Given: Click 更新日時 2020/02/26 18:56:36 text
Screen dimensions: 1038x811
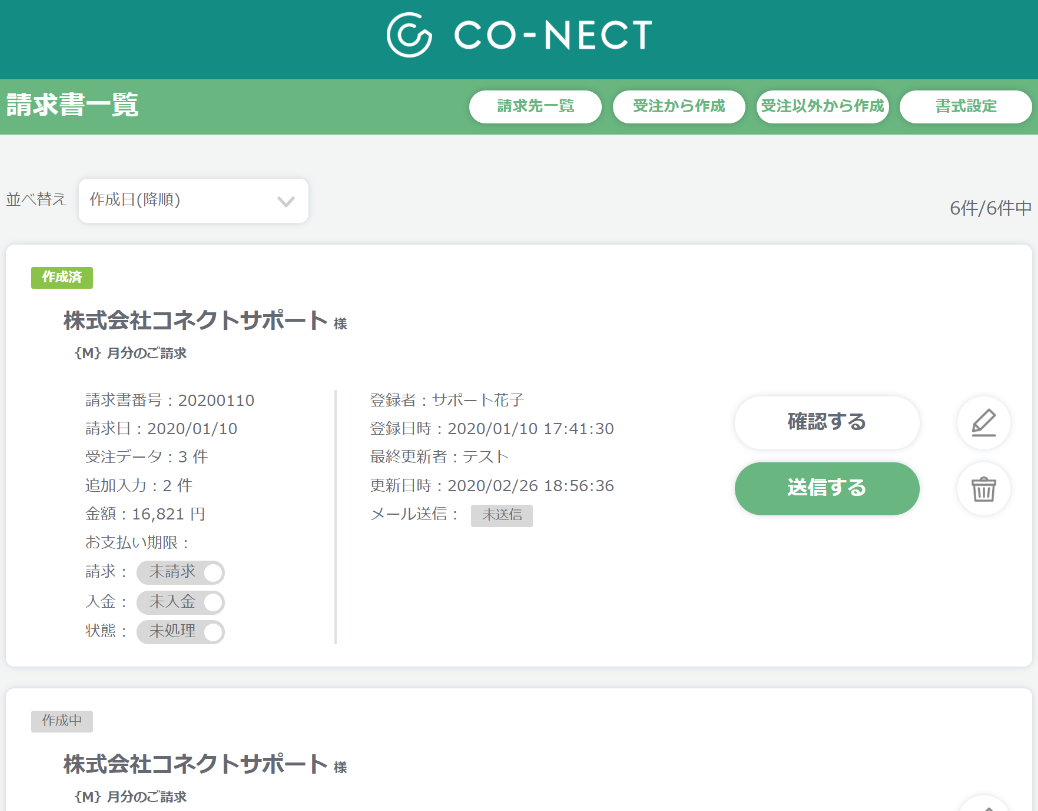Looking at the screenshot, I should click(x=492, y=486).
